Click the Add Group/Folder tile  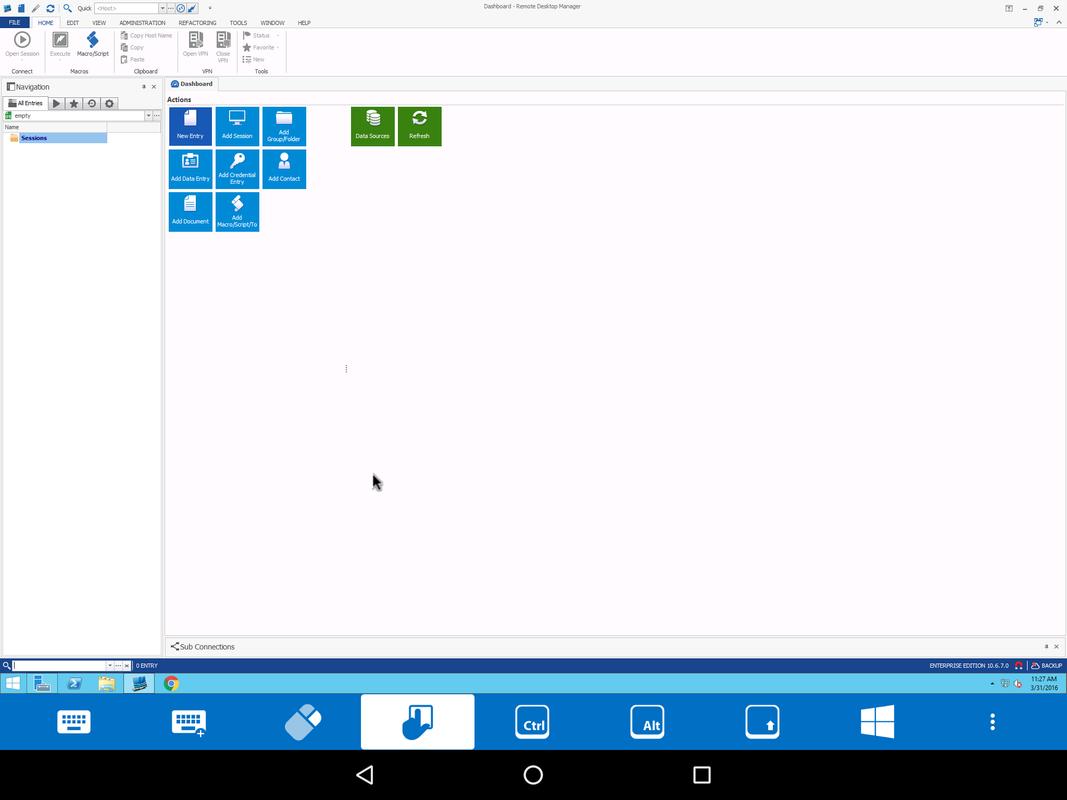284,126
